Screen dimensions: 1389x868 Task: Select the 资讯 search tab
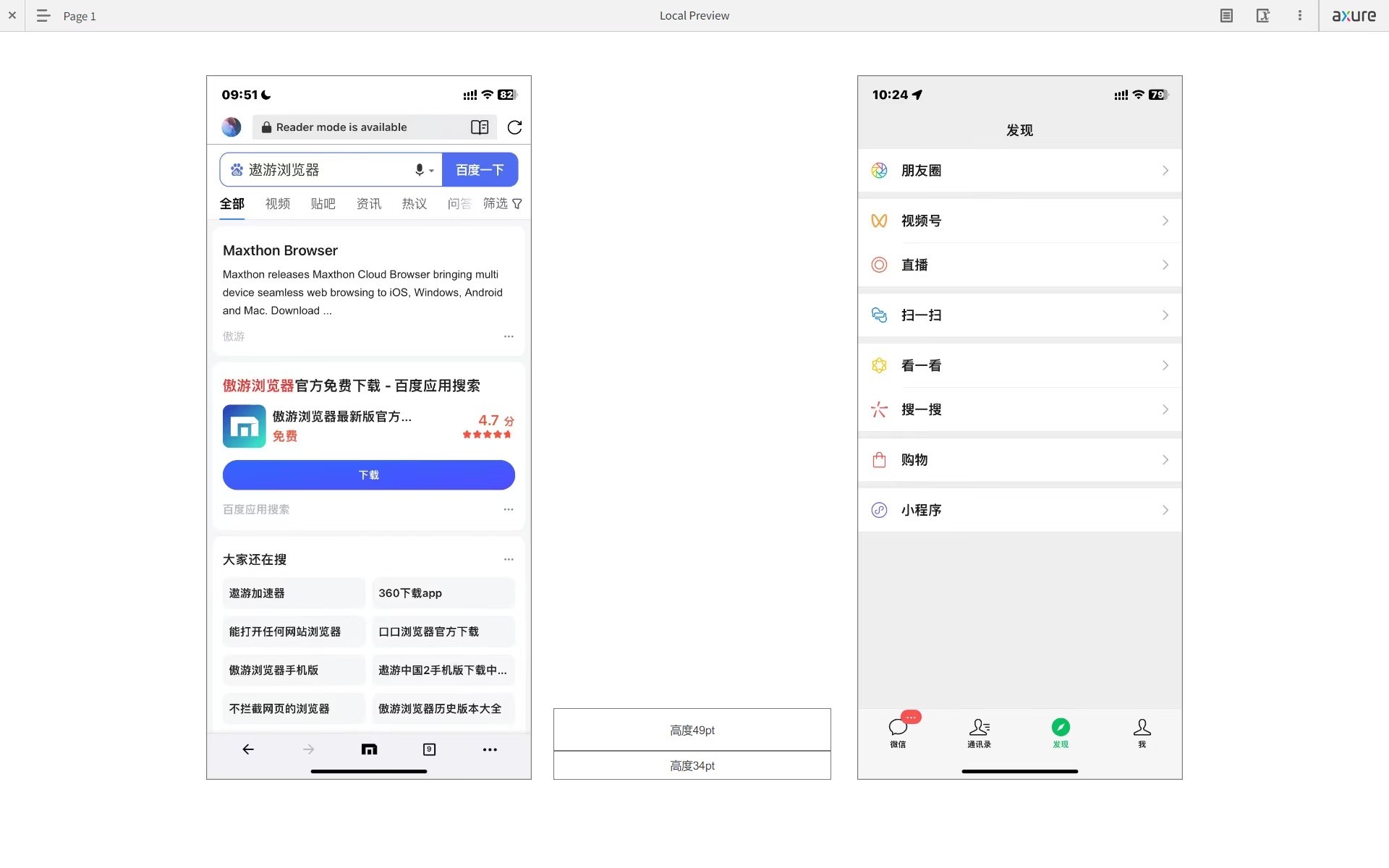368,204
